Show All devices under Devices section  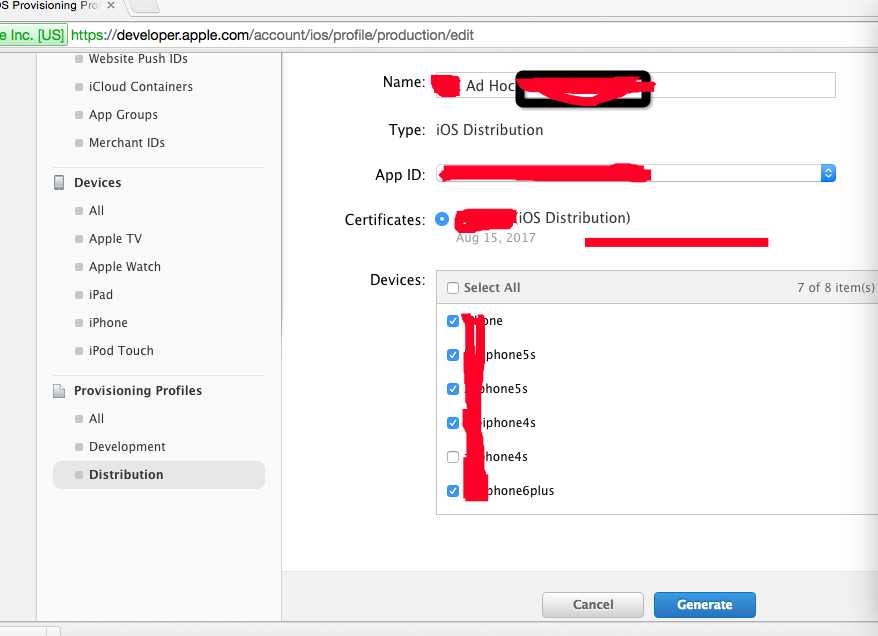(96, 211)
